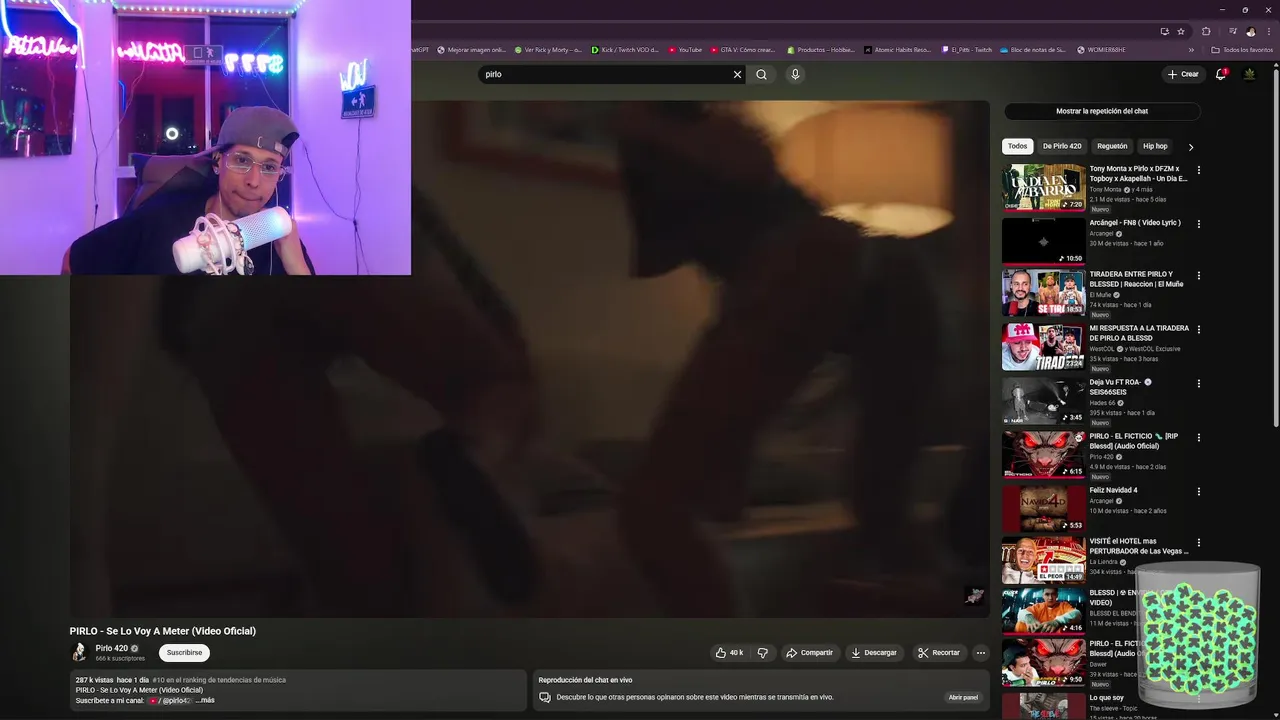Click the Descargar button
The width and height of the screenshot is (1280, 720).
[873, 653]
